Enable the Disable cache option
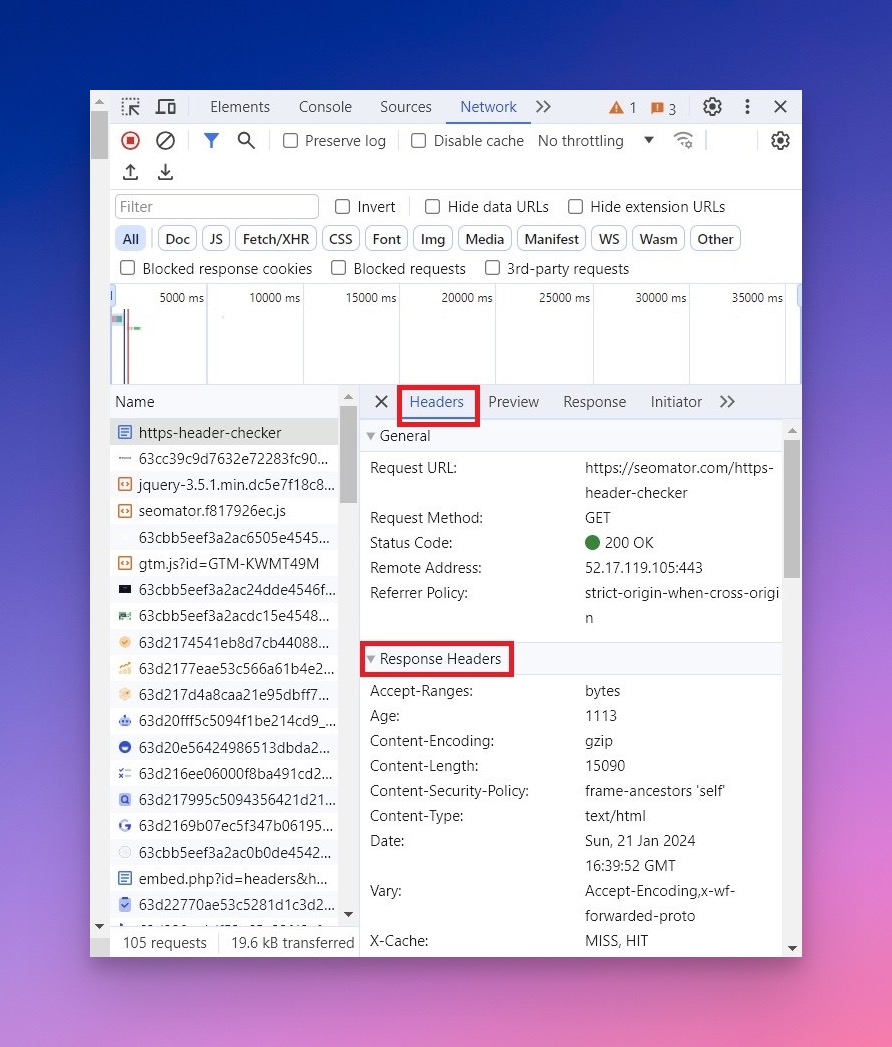This screenshot has height=1047, width=892. (x=418, y=140)
